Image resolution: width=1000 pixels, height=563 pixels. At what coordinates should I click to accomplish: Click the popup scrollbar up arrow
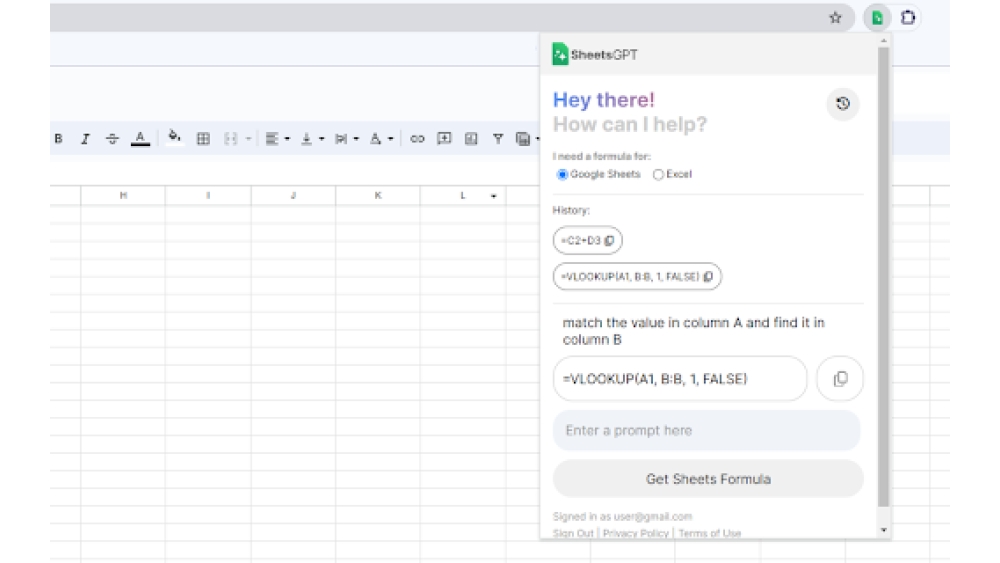[x=883, y=41]
